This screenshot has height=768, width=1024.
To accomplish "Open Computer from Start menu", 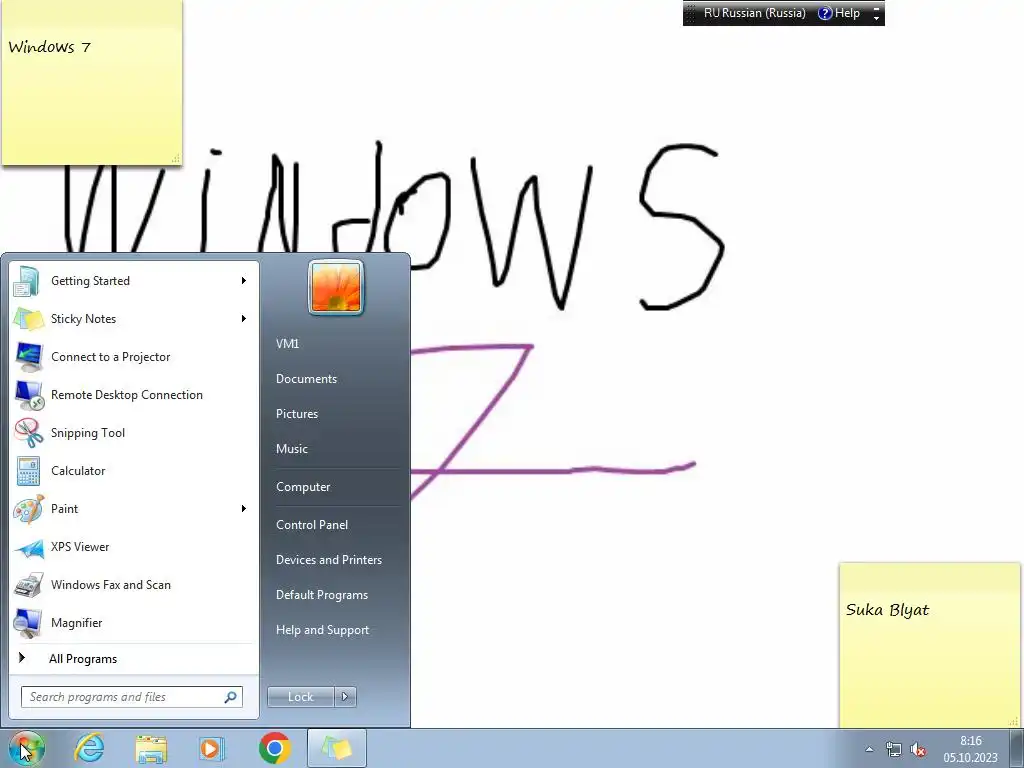I will (303, 487).
